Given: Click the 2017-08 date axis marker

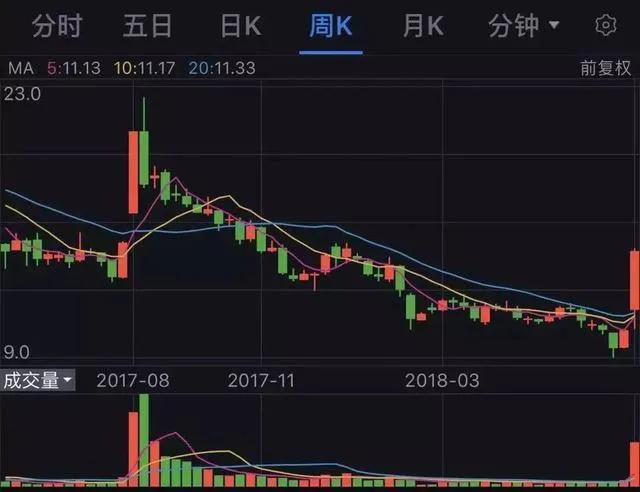Looking at the screenshot, I should click(133, 381).
